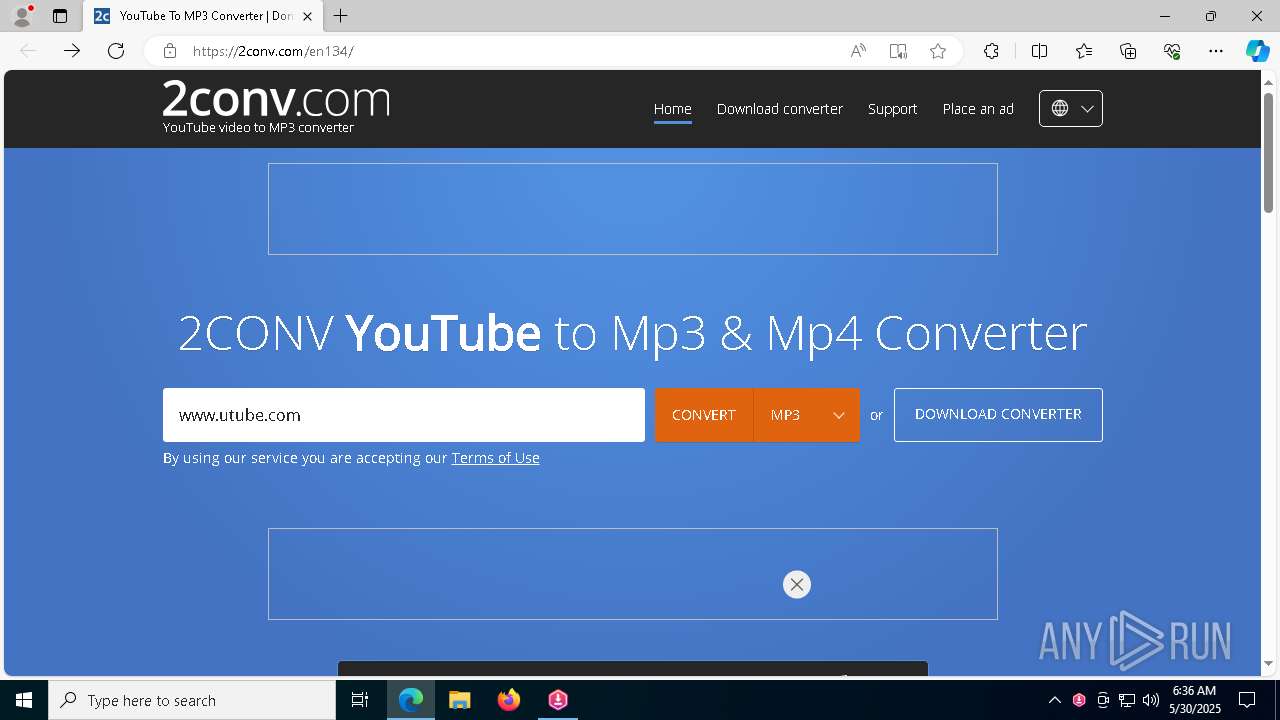The width and height of the screenshot is (1280, 720).
Task: Close the YouTube To MP3 Converter tab
Action: [x=308, y=16]
